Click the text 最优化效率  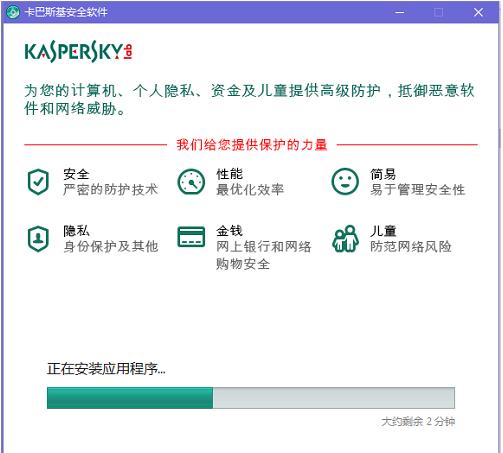pos(250,190)
